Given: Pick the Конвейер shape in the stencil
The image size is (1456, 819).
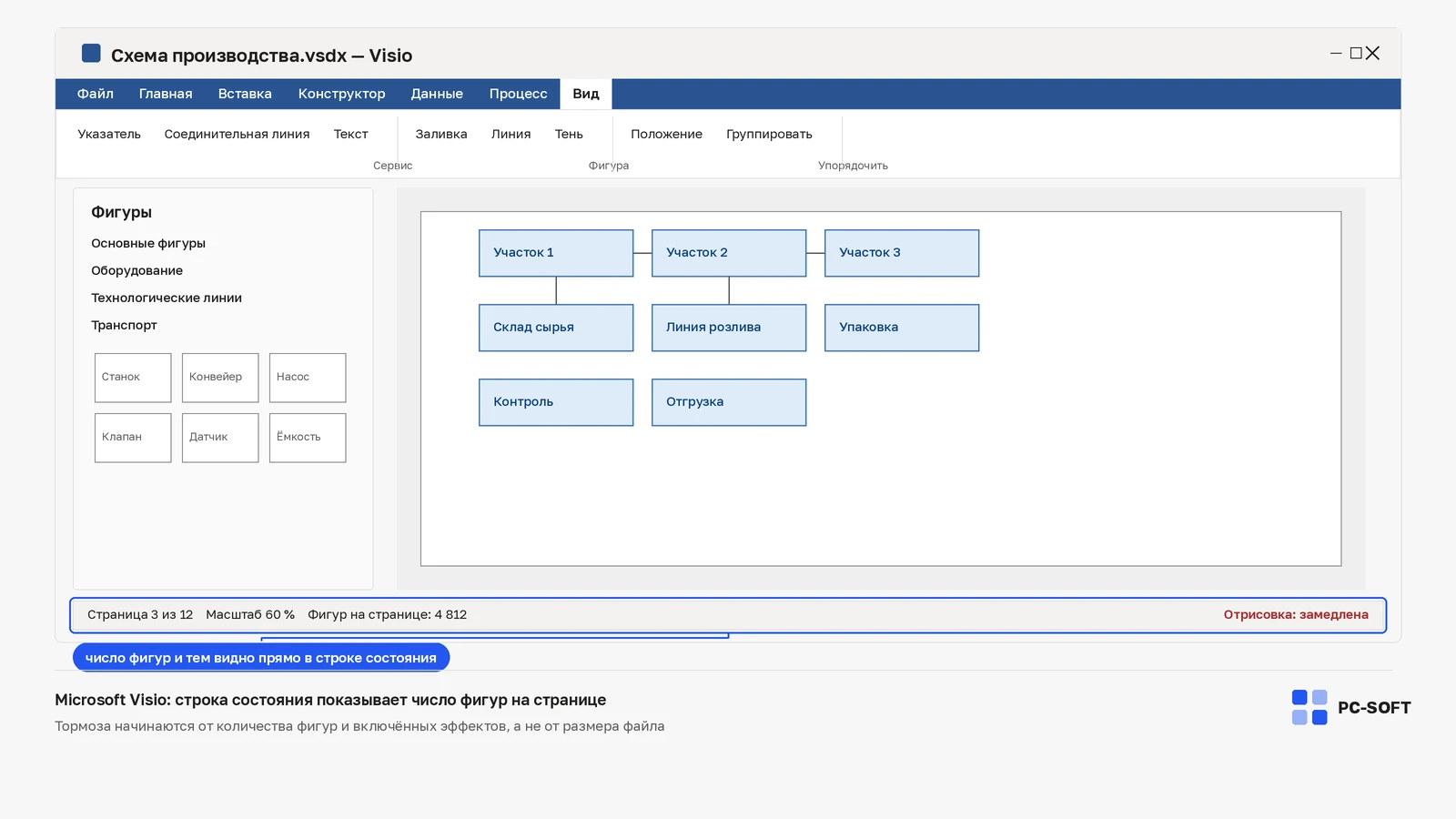Looking at the screenshot, I should [220, 378].
